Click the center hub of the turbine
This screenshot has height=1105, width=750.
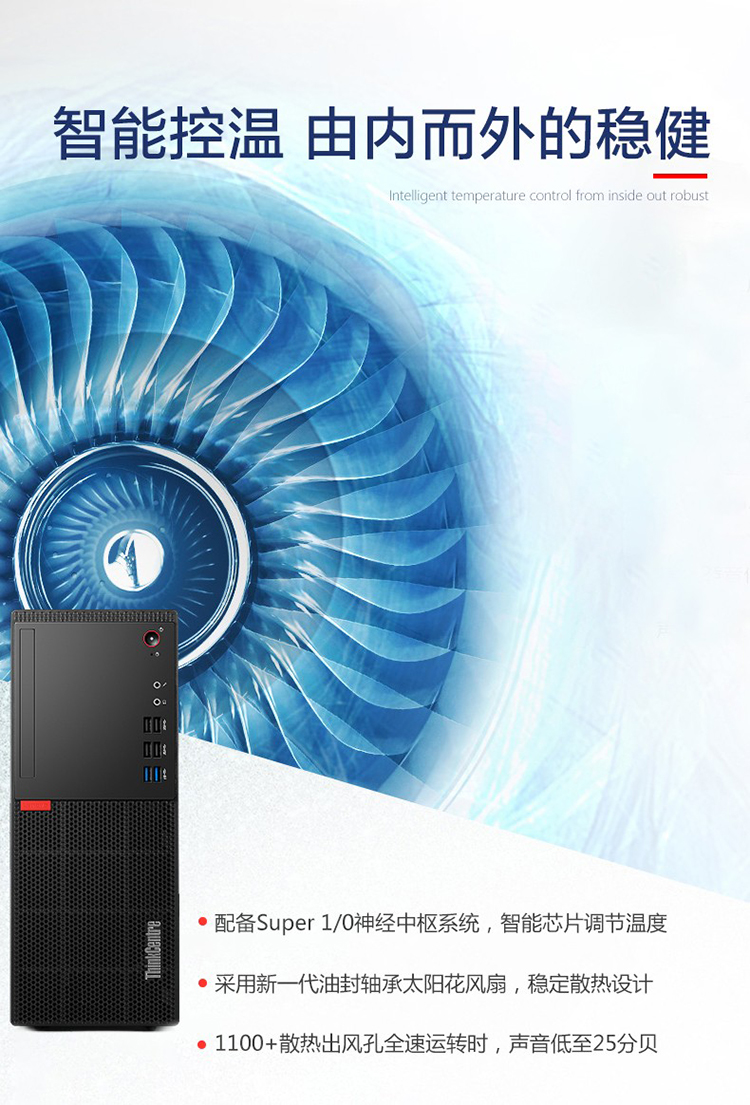pos(133,559)
